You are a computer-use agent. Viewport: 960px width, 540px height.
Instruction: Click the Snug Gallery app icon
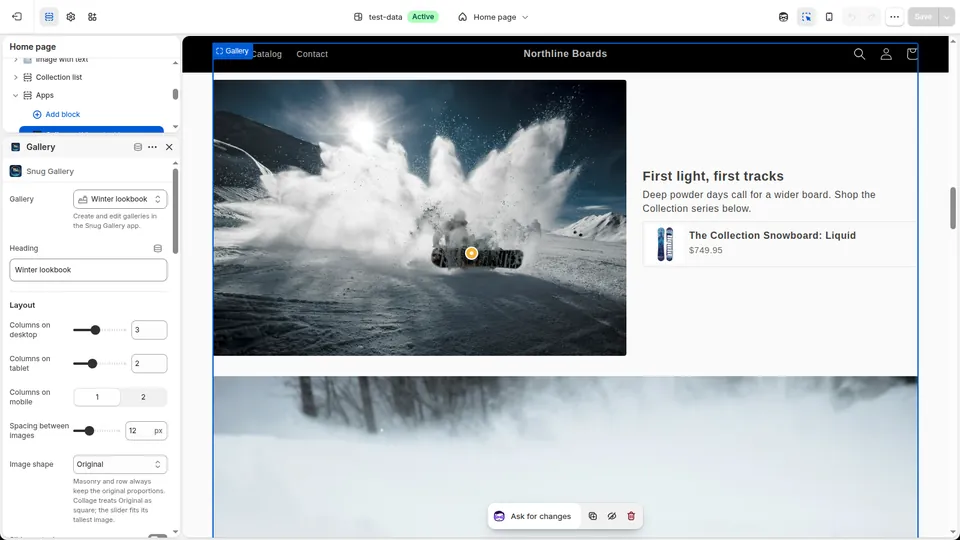point(16,171)
